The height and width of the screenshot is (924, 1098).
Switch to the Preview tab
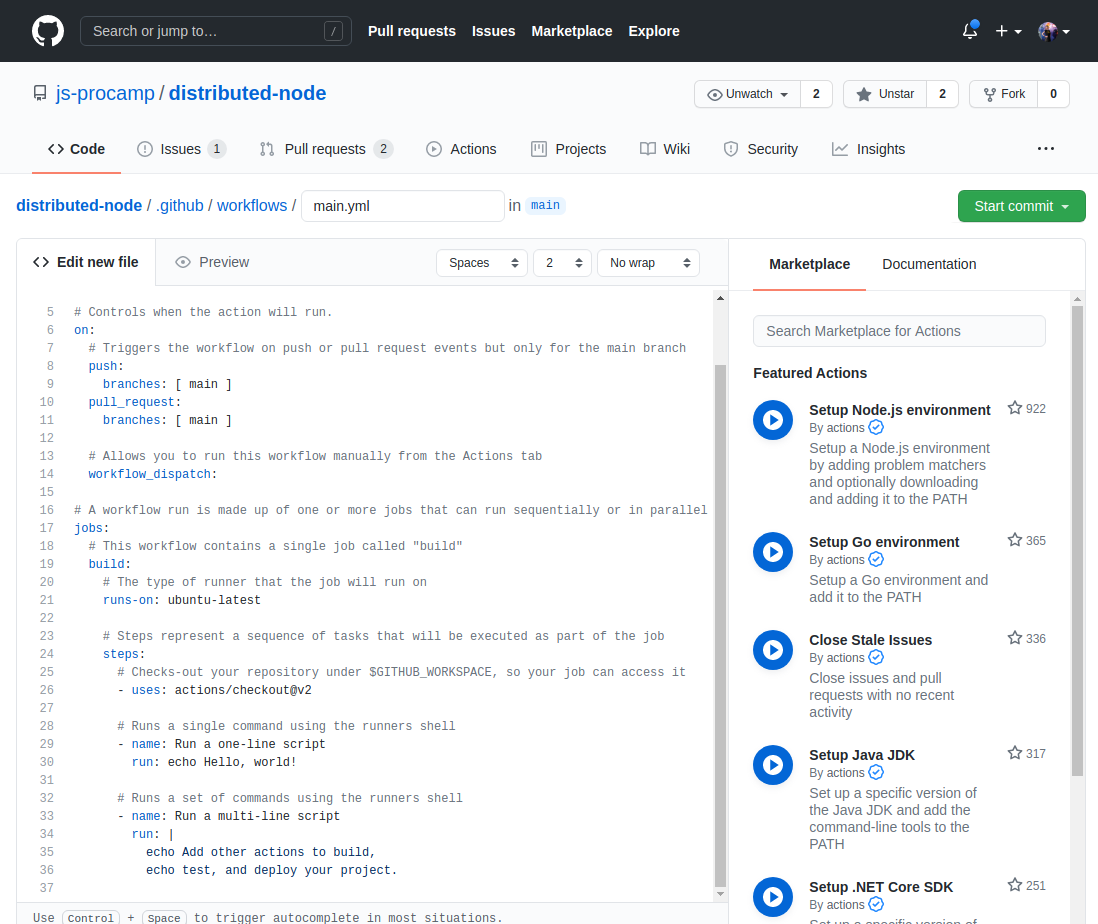tap(212, 262)
